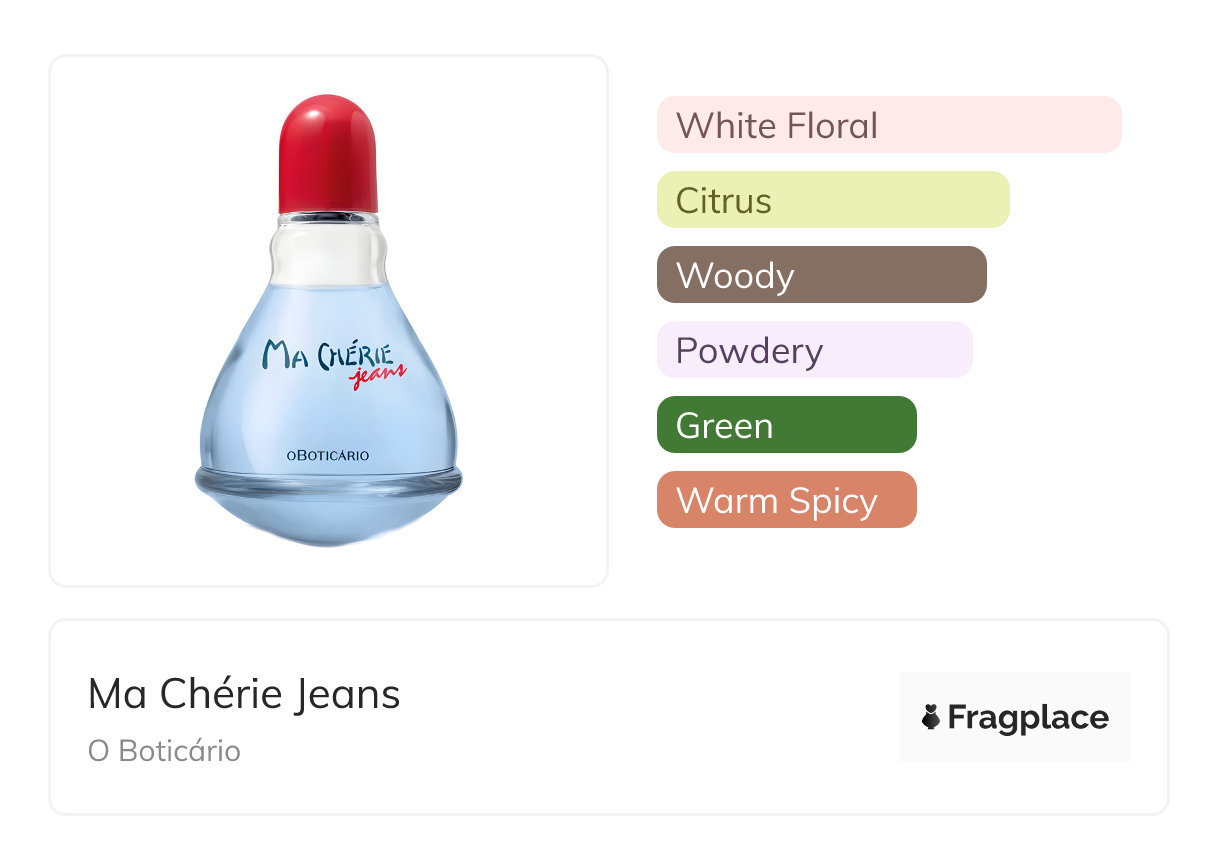Select the Warm Spicy accord bar
Screen dimensions: 1218x864
click(x=787, y=500)
